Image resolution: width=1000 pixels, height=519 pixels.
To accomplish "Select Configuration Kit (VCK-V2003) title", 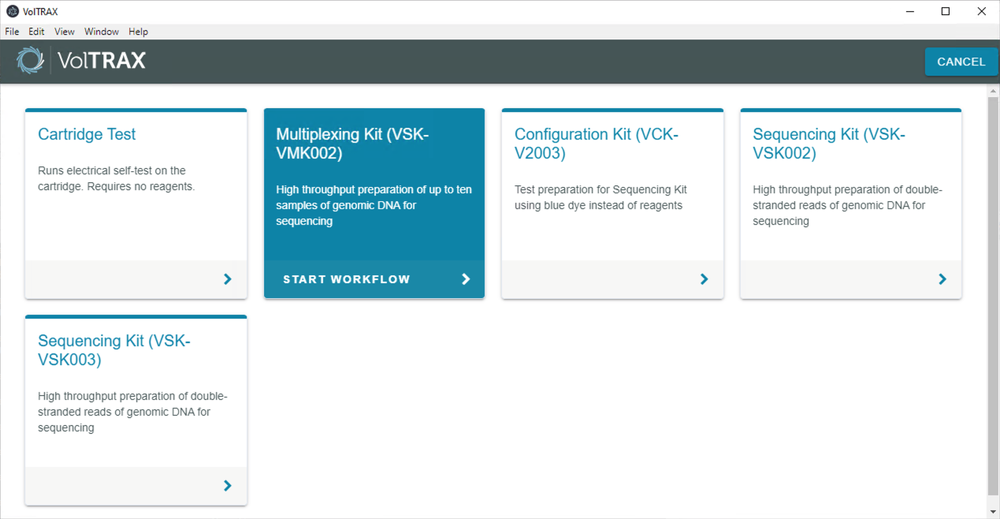I will pos(596,143).
